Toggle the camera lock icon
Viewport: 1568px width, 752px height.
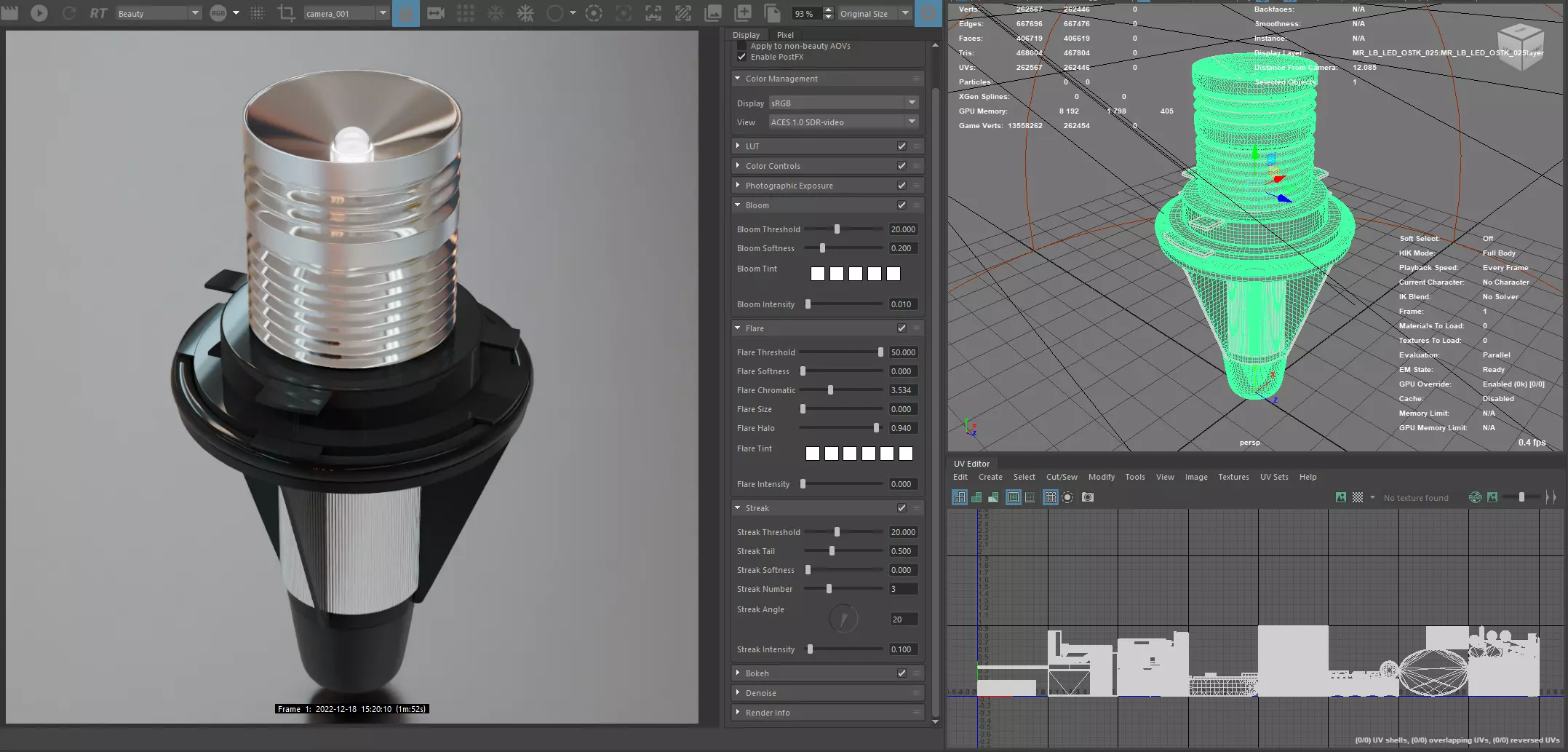(x=406, y=13)
